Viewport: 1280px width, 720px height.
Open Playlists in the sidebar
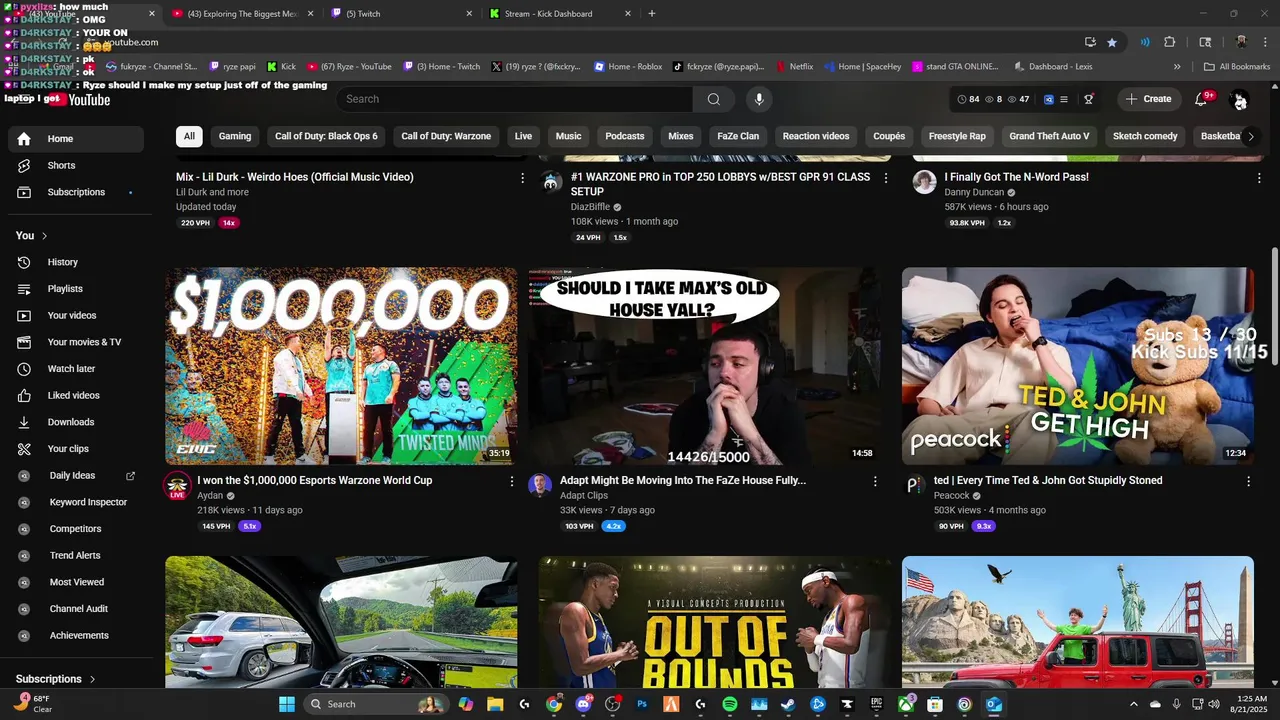point(76,289)
